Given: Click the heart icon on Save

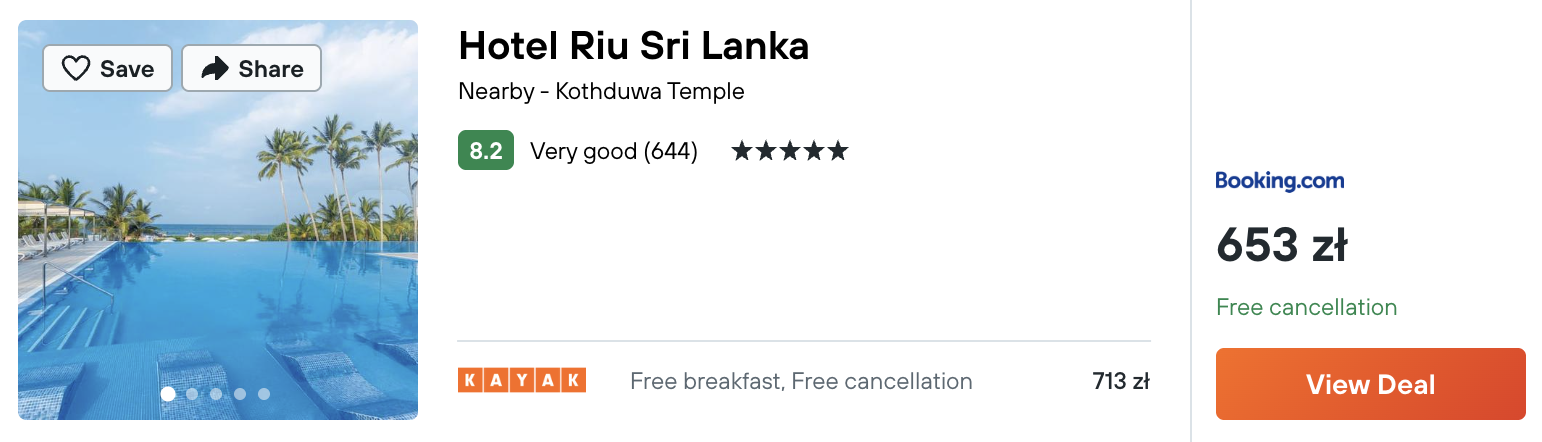Looking at the screenshot, I should 76,68.
